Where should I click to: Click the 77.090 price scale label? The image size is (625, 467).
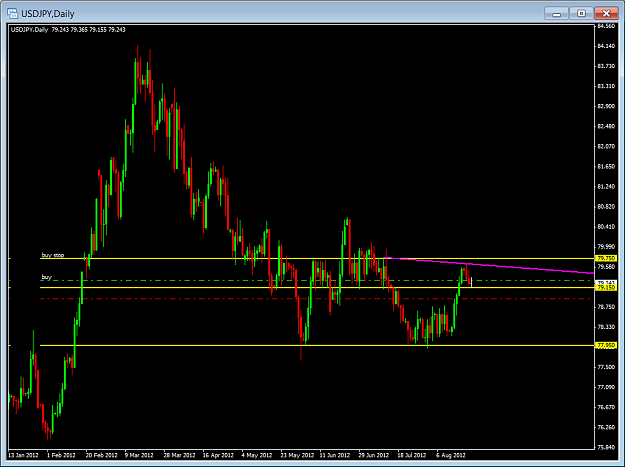606,387
